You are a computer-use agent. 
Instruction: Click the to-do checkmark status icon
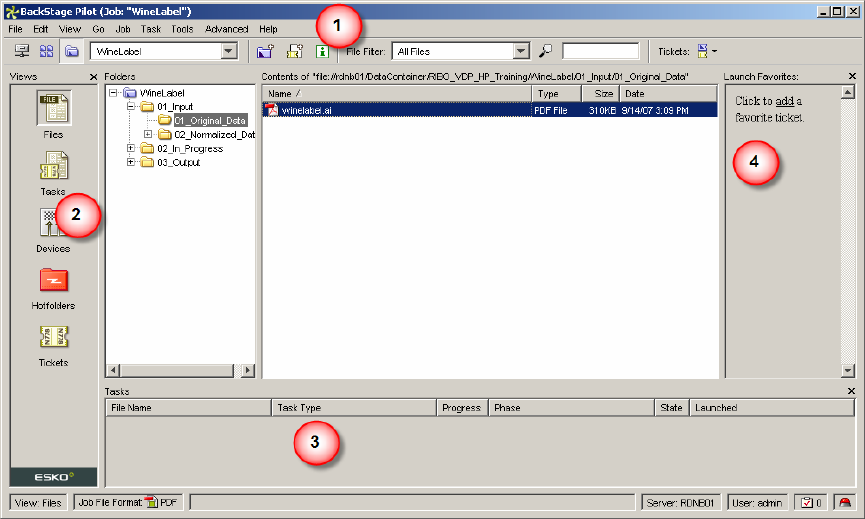[807, 502]
